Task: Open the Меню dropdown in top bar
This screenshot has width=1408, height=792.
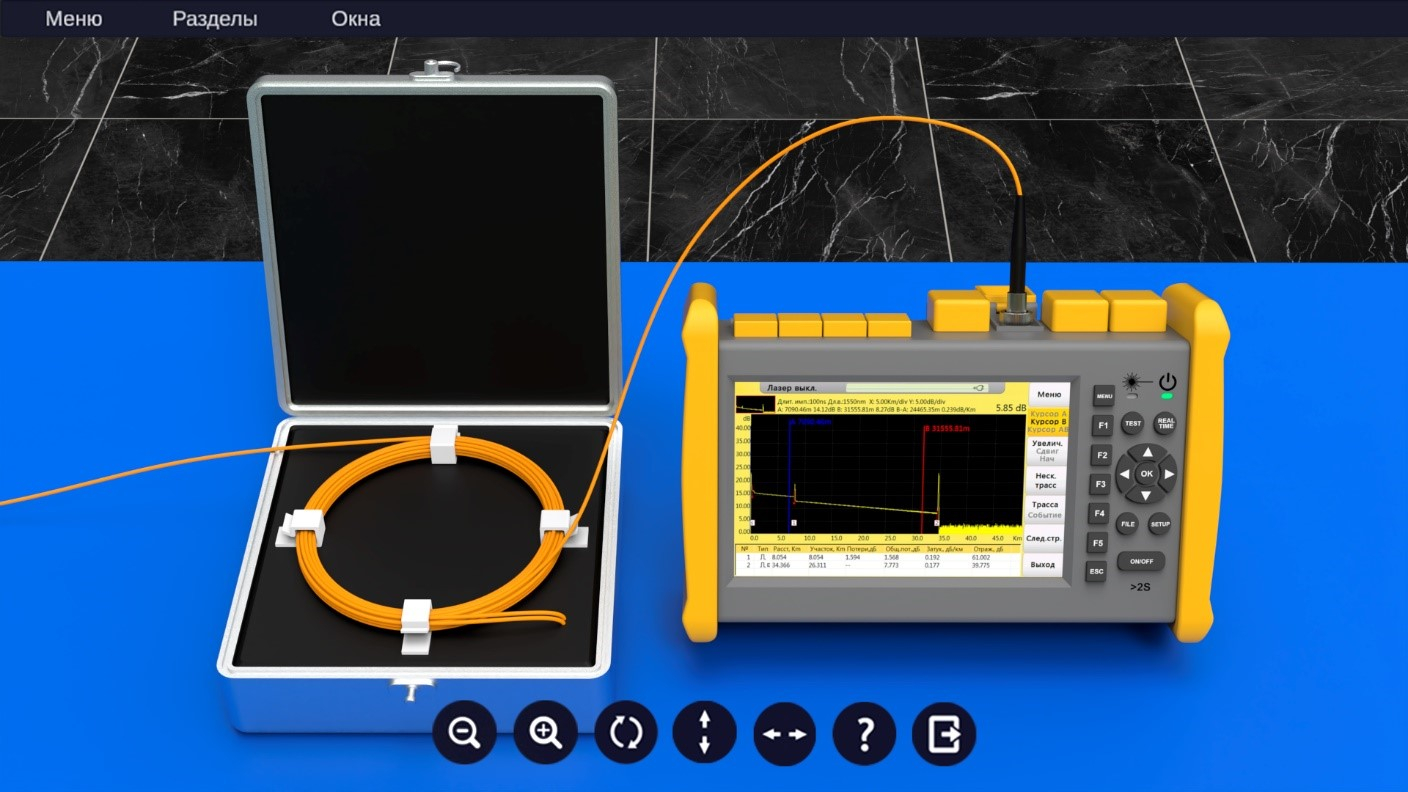Action: pos(73,19)
